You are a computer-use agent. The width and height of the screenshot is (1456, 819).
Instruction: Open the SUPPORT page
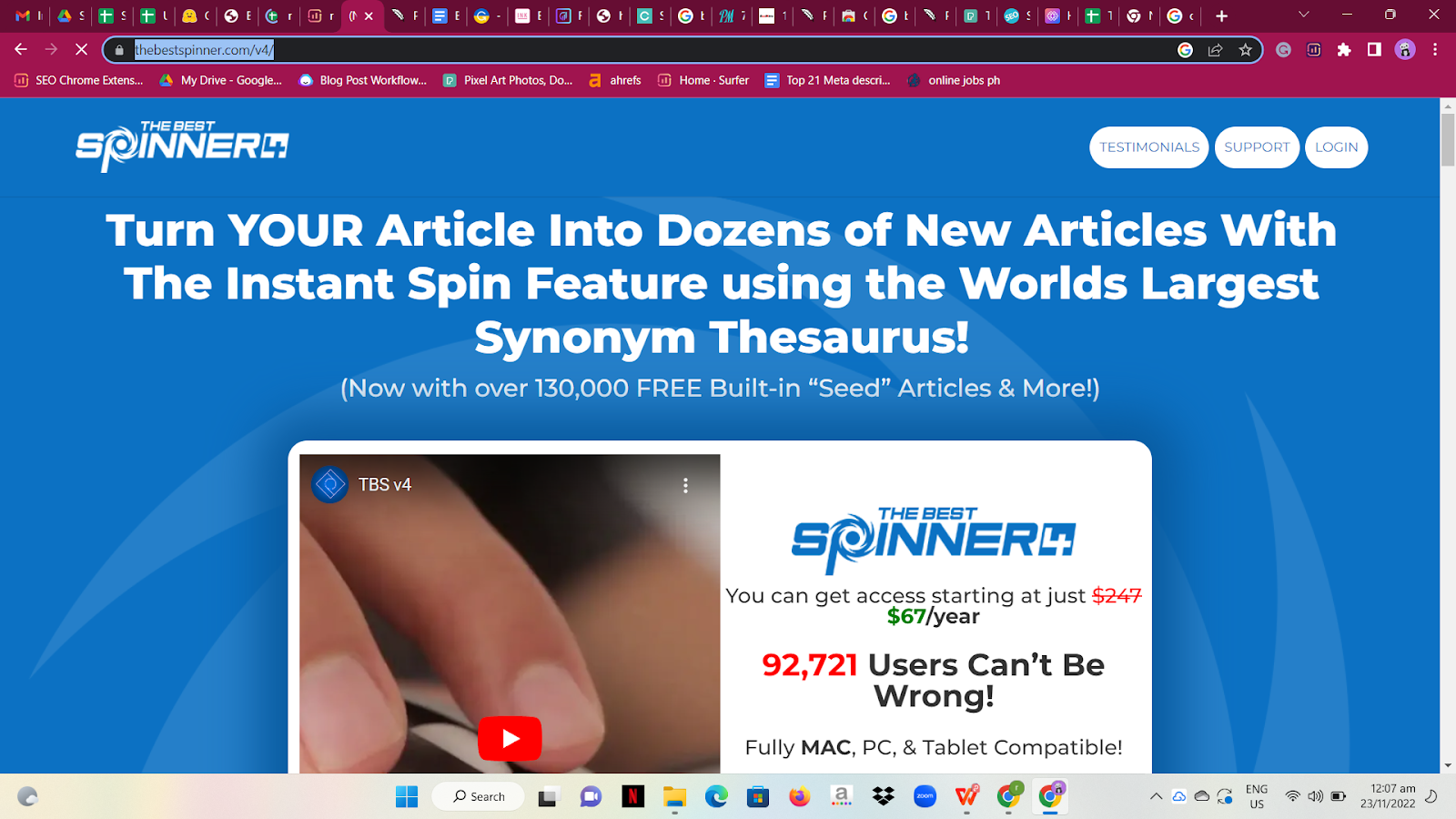tap(1257, 147)
